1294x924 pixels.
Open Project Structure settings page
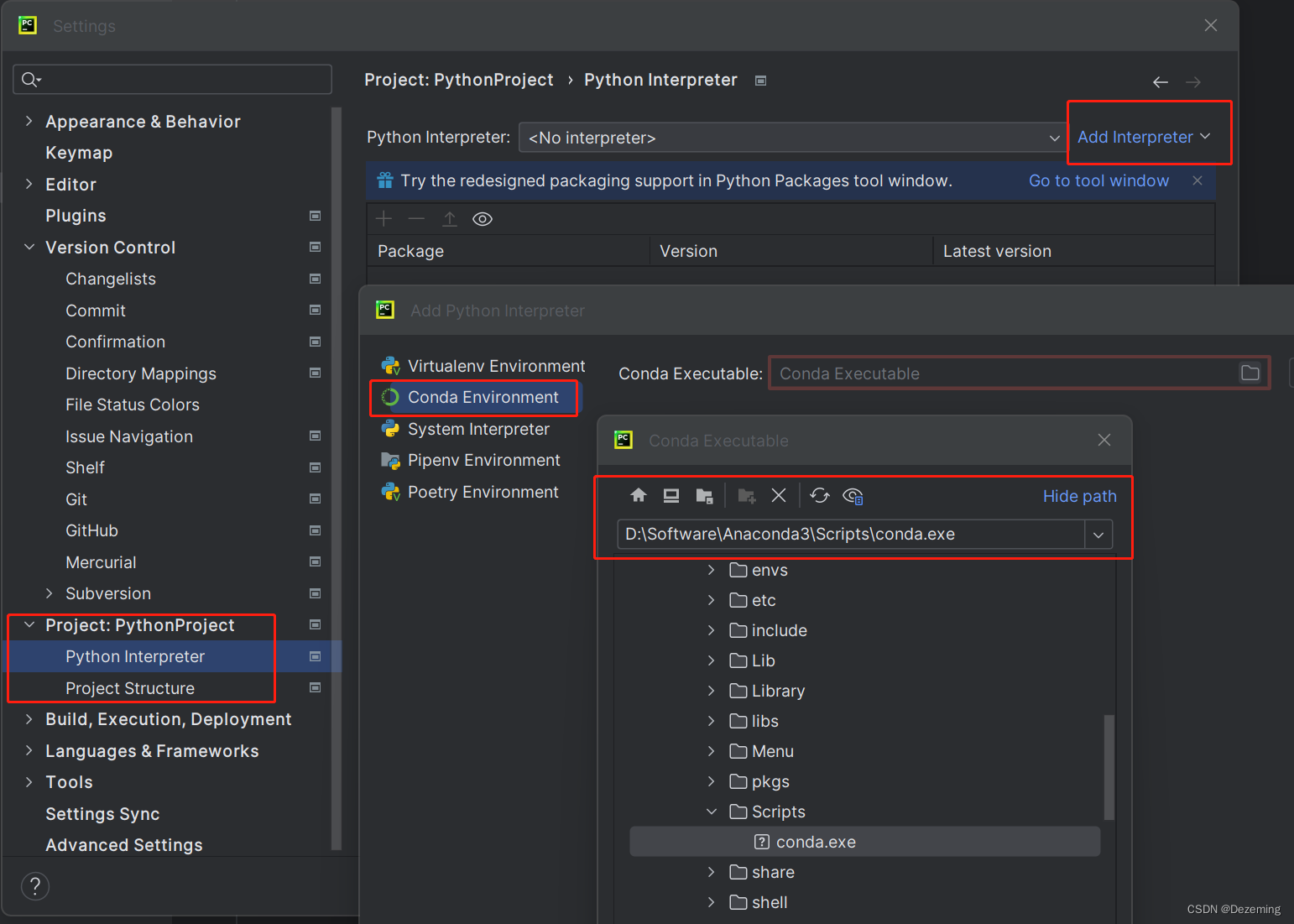pos(130,688)
